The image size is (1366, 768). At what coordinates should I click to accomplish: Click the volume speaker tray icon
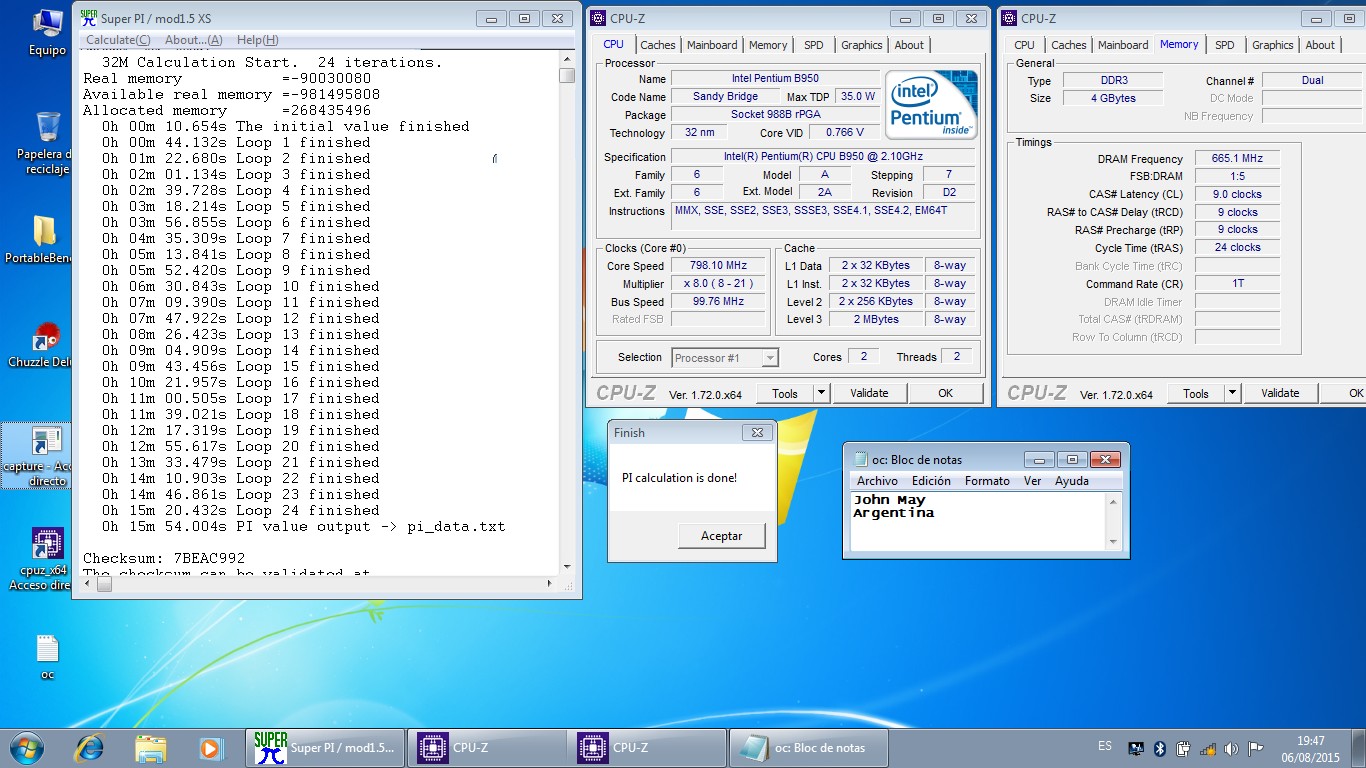pyautogui.click(x=1232, y=747)
